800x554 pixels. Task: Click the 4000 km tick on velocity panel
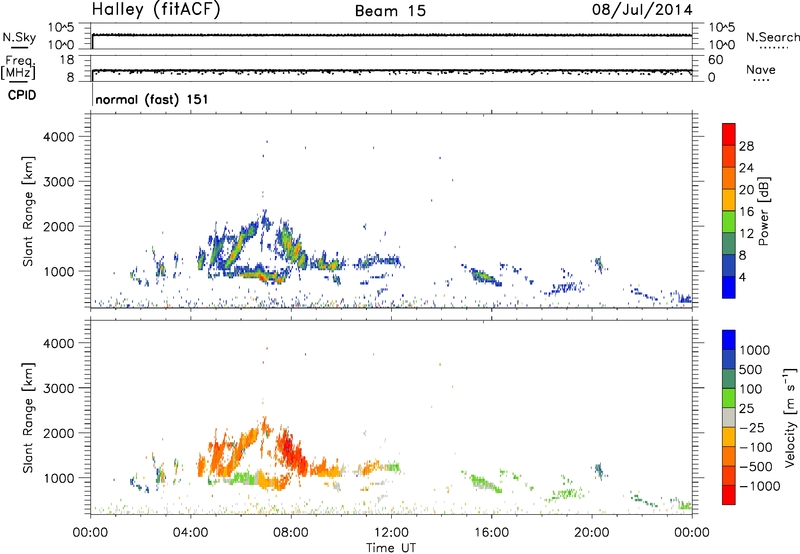[x=59, y=343]
